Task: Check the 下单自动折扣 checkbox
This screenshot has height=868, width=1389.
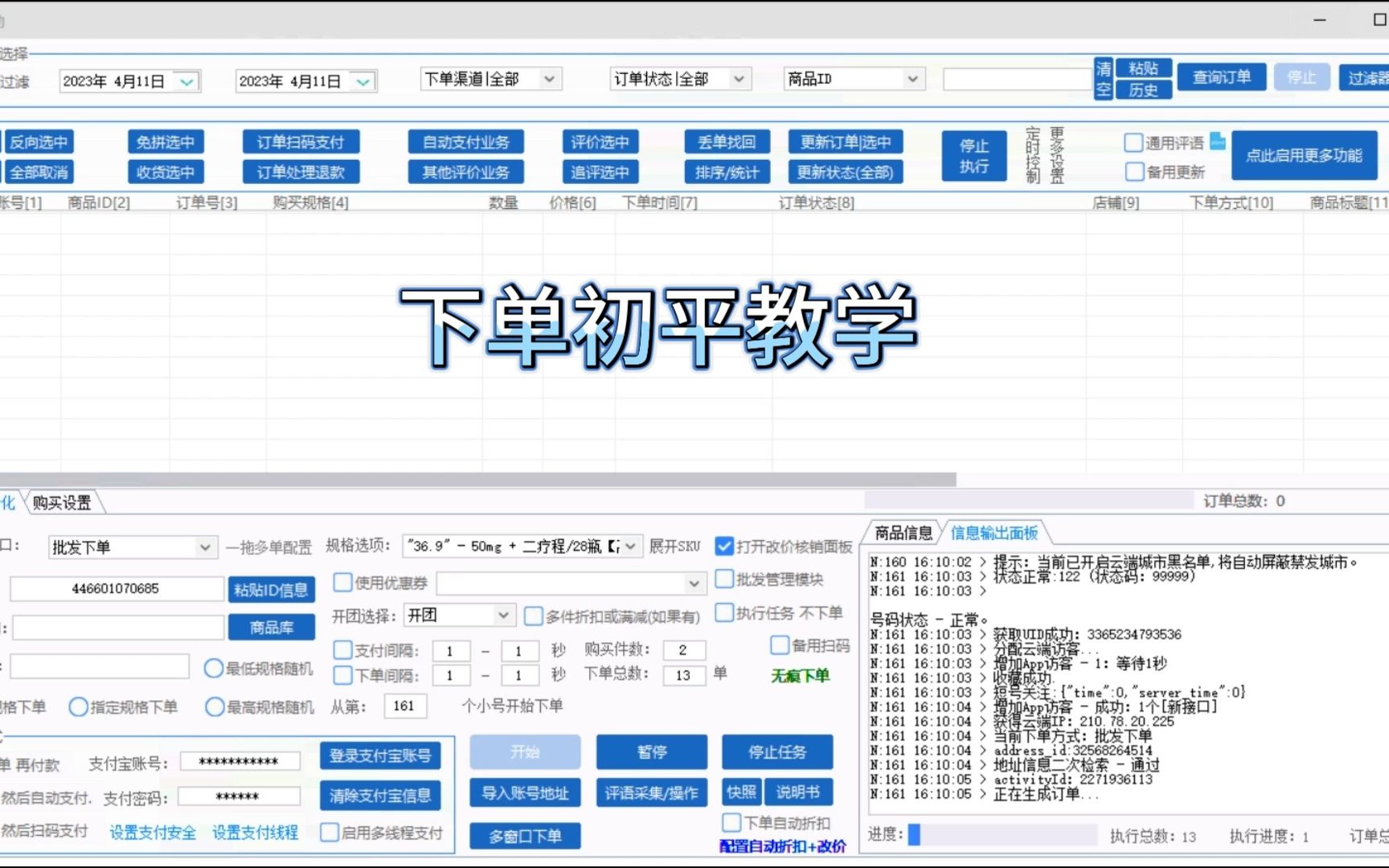Action: (x=731, y=822)
